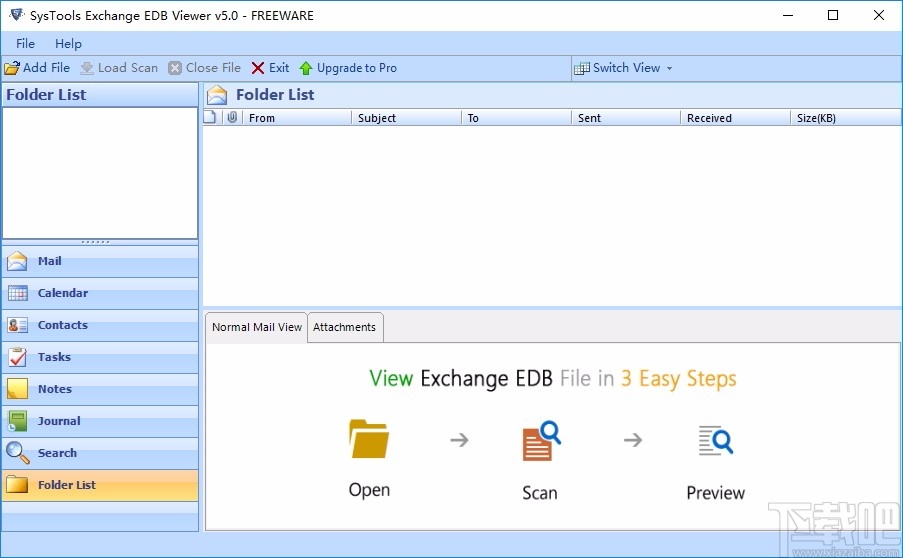The image size is (903, 558).
Task: Click the Add File folder icon
Action: point(12,68)
